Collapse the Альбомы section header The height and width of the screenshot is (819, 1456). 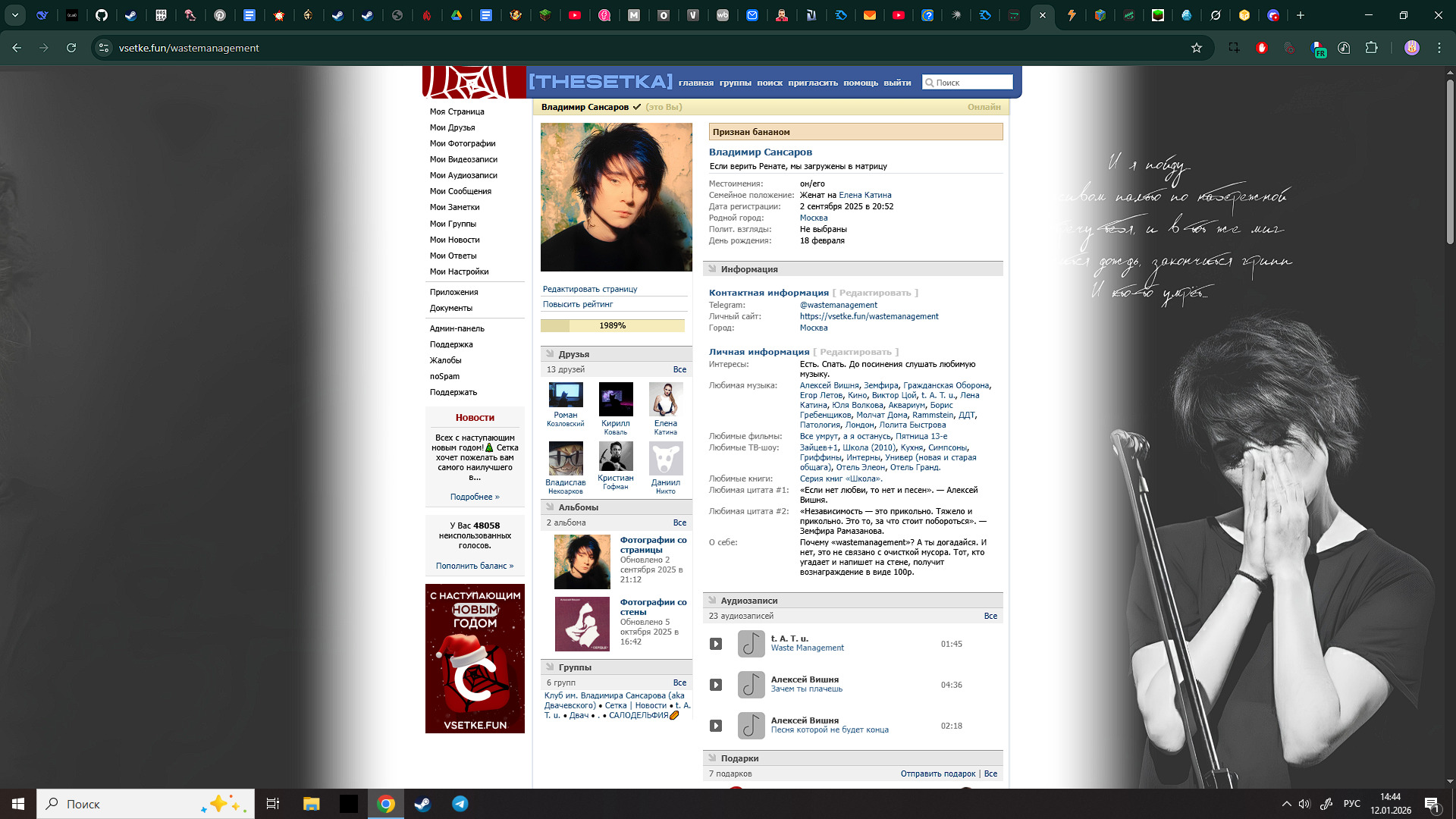[578, 507]
